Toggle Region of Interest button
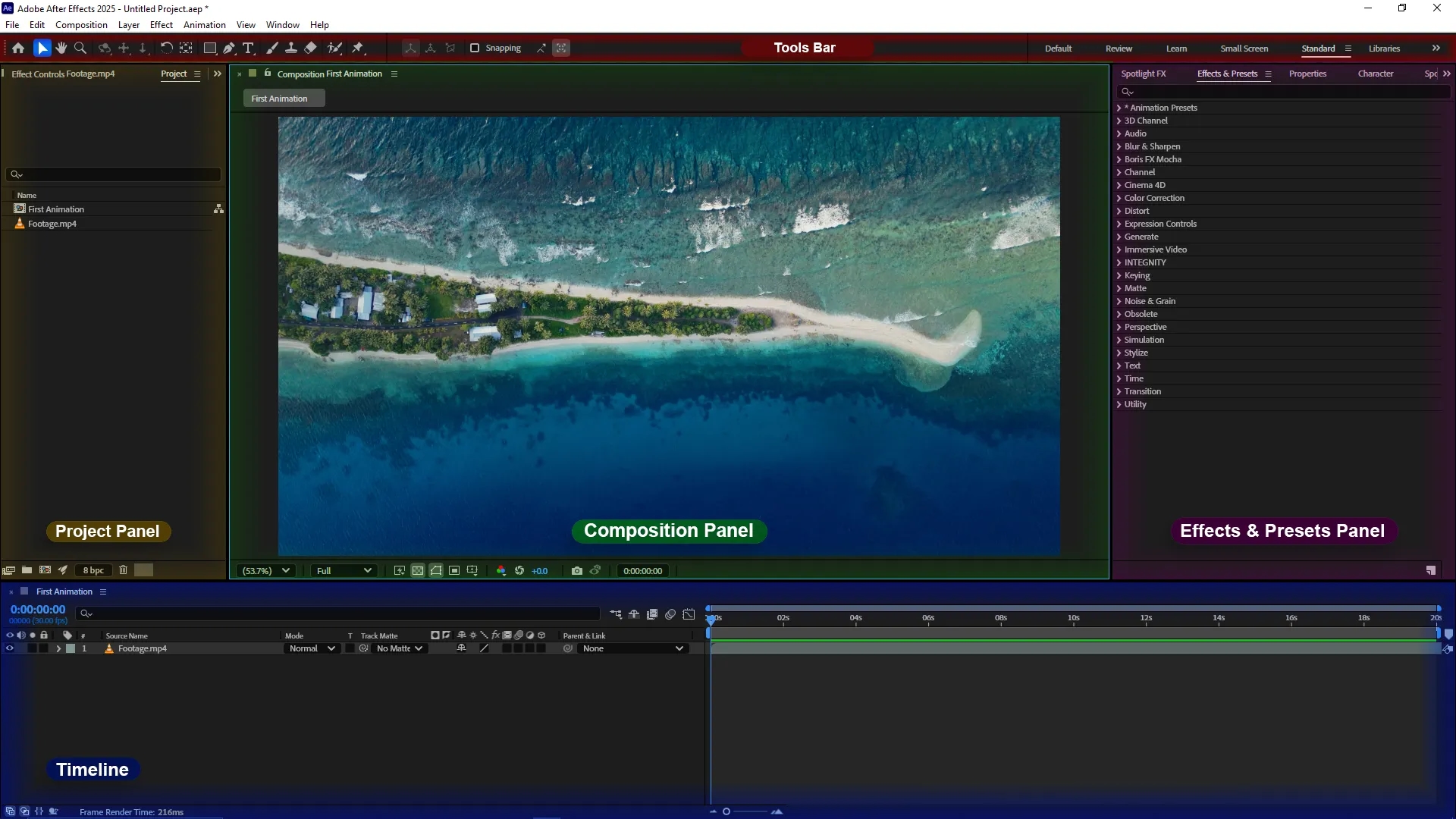 [x=454, y=571]
